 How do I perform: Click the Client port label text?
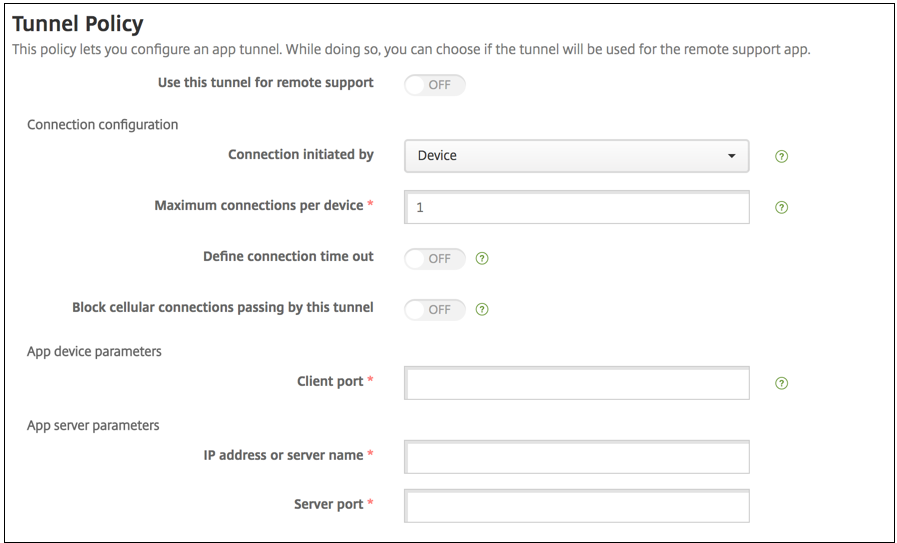tap(330, 381)
